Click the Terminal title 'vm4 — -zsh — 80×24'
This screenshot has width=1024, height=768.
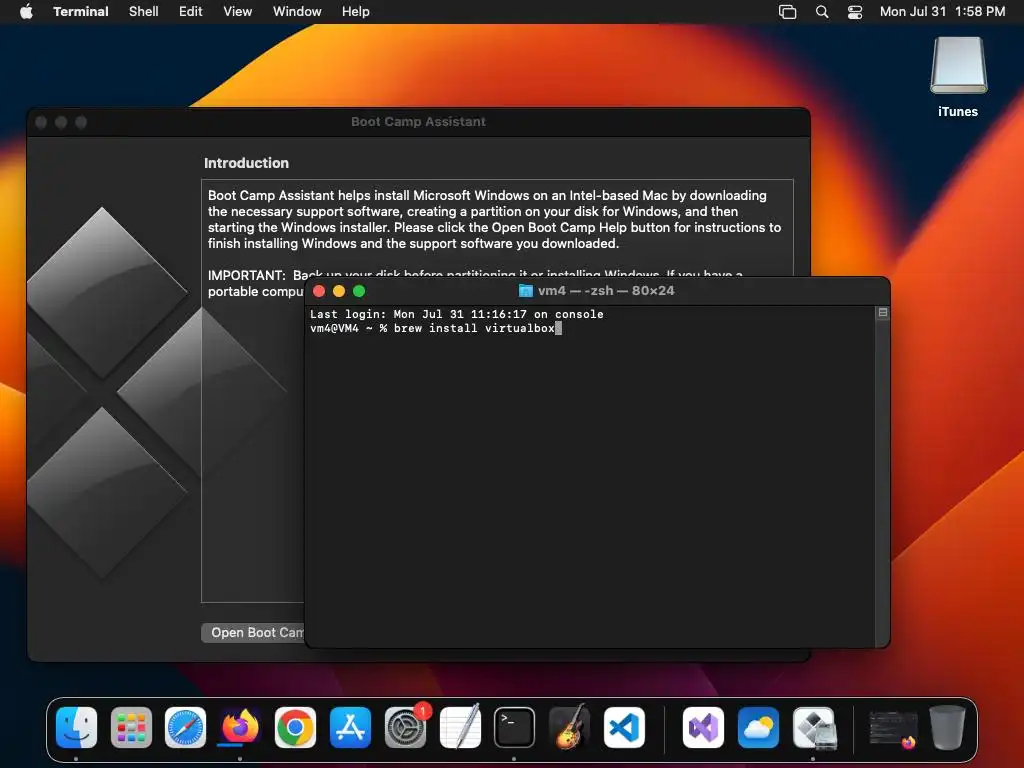click(606, 291)
